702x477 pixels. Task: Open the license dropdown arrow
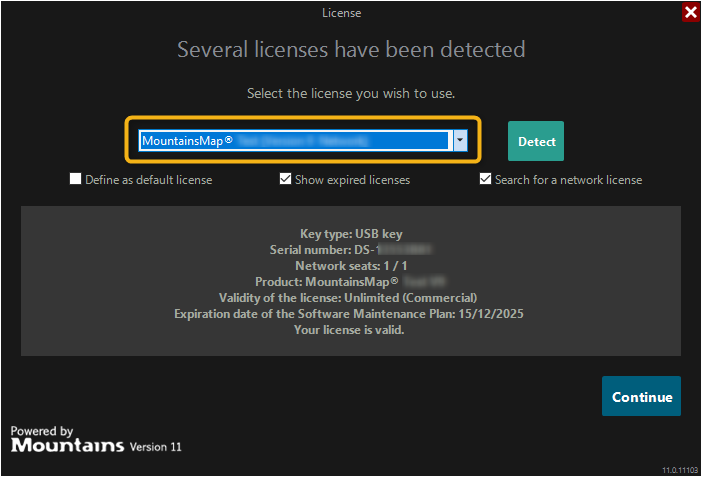[460, 141]
